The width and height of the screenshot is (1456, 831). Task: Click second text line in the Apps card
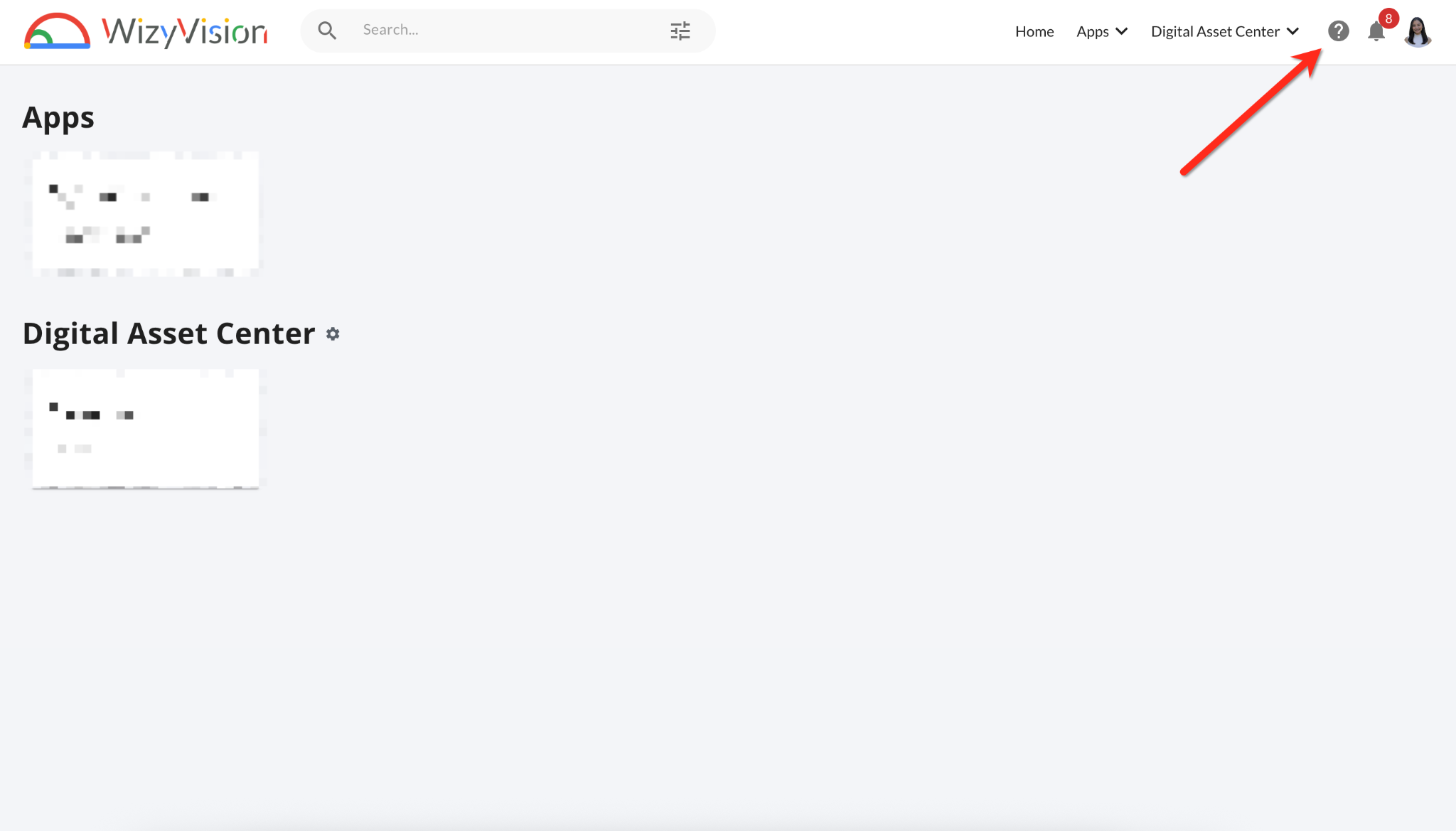107,235
